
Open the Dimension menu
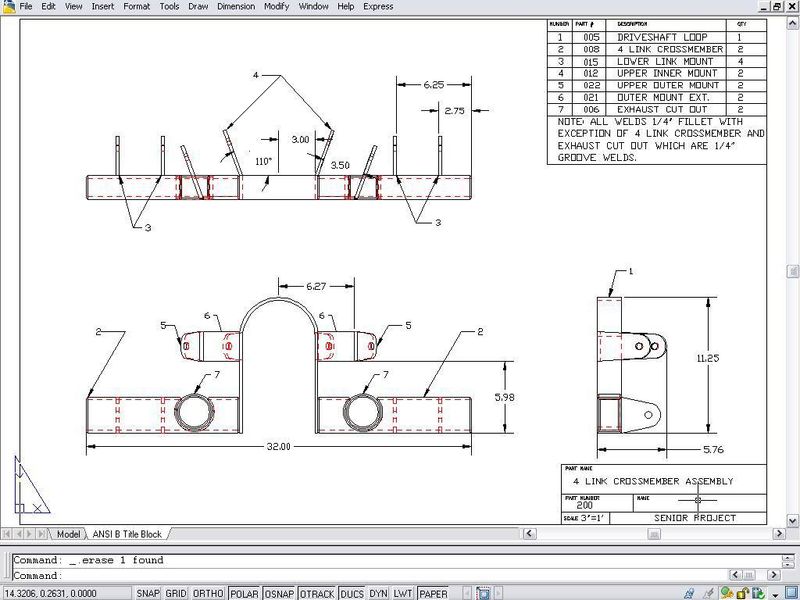236,6
